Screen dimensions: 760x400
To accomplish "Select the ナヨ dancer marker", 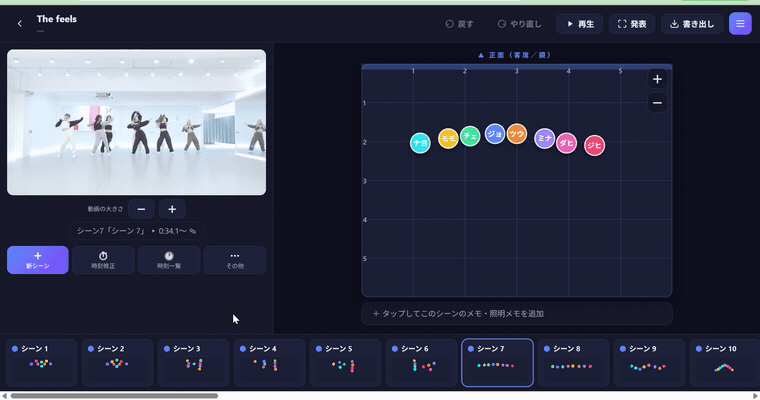I will pos(420,143).
